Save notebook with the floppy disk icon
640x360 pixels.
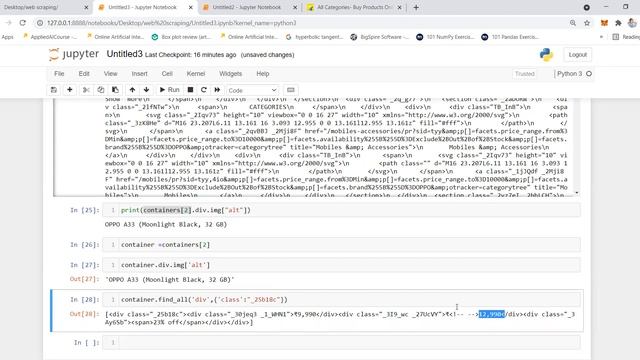coord(54,90)
